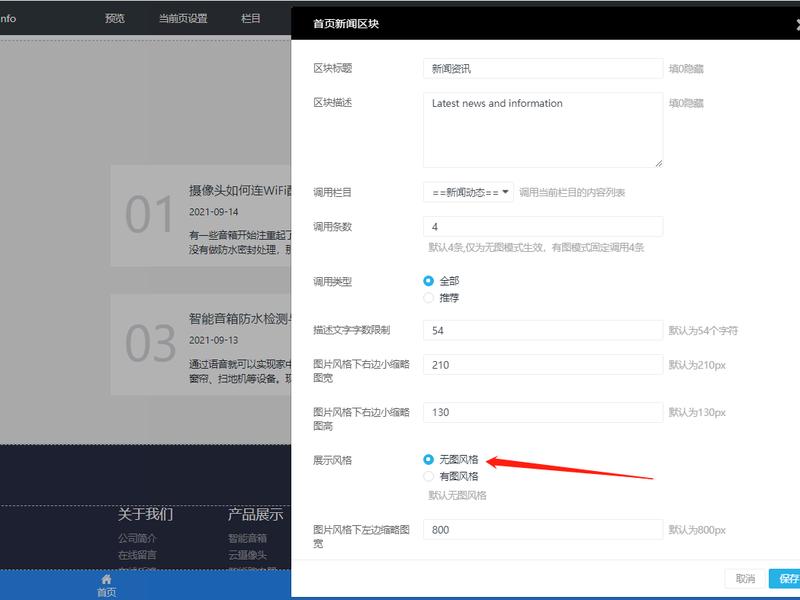Screen dimensions: 800x600
Task: Select the 推荐 radio option
Action: pyautogui.click(x=429, y=298)
